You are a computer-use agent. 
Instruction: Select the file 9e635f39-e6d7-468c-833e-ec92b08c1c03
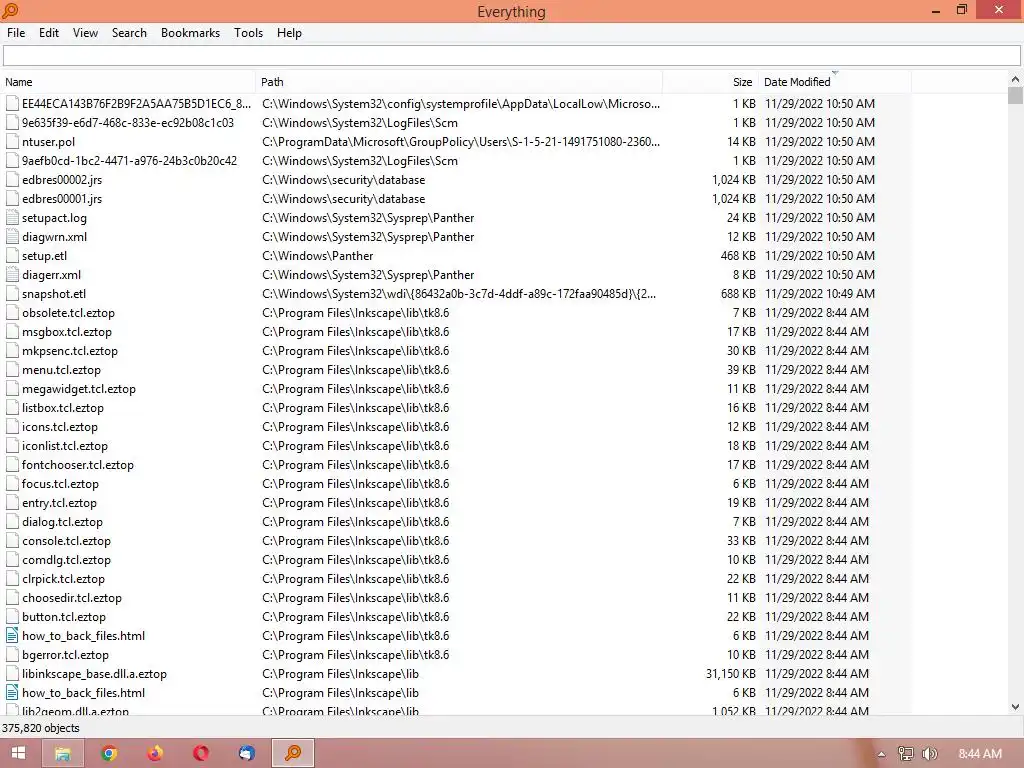(128, 123)
